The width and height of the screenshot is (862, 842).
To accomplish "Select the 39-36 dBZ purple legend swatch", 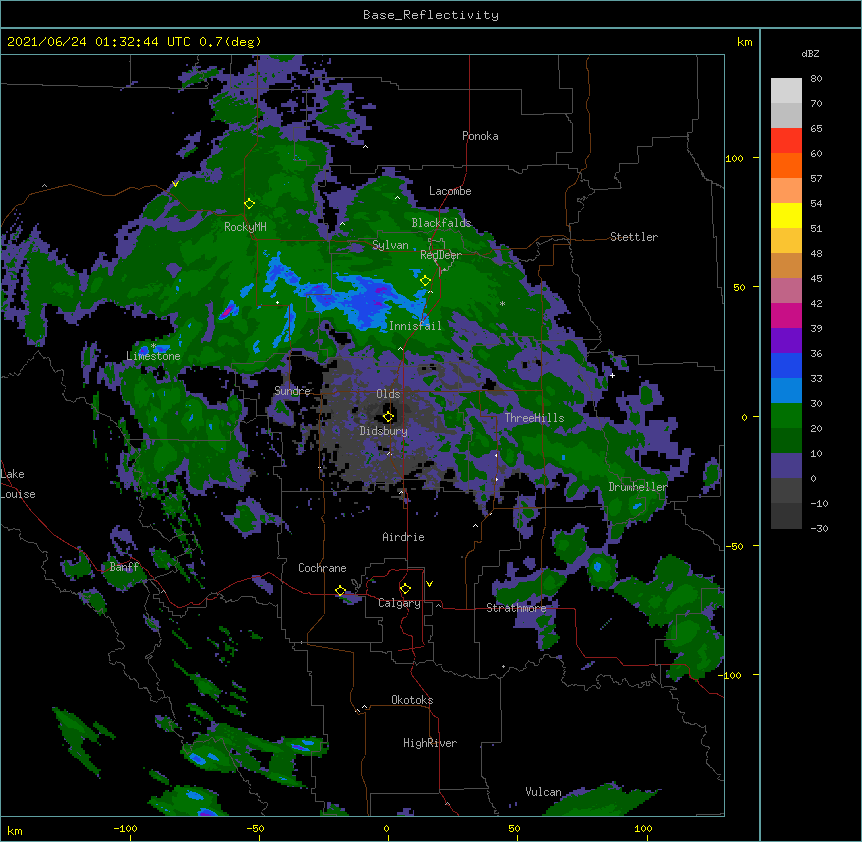I will coord(786,341).
